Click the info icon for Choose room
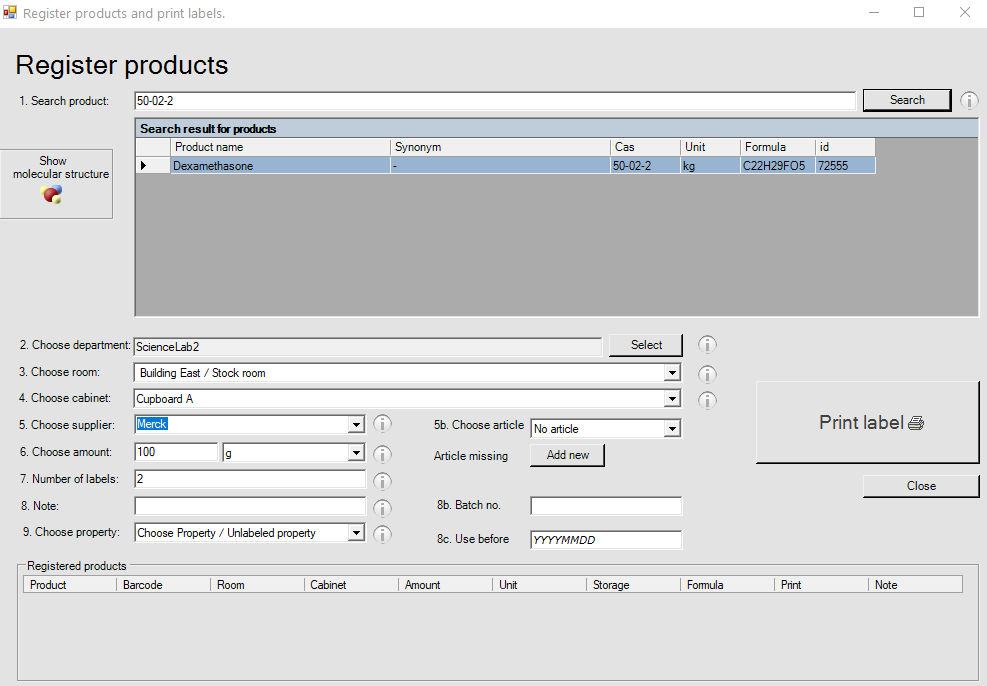The image size is (987, 686). (707, 374)
